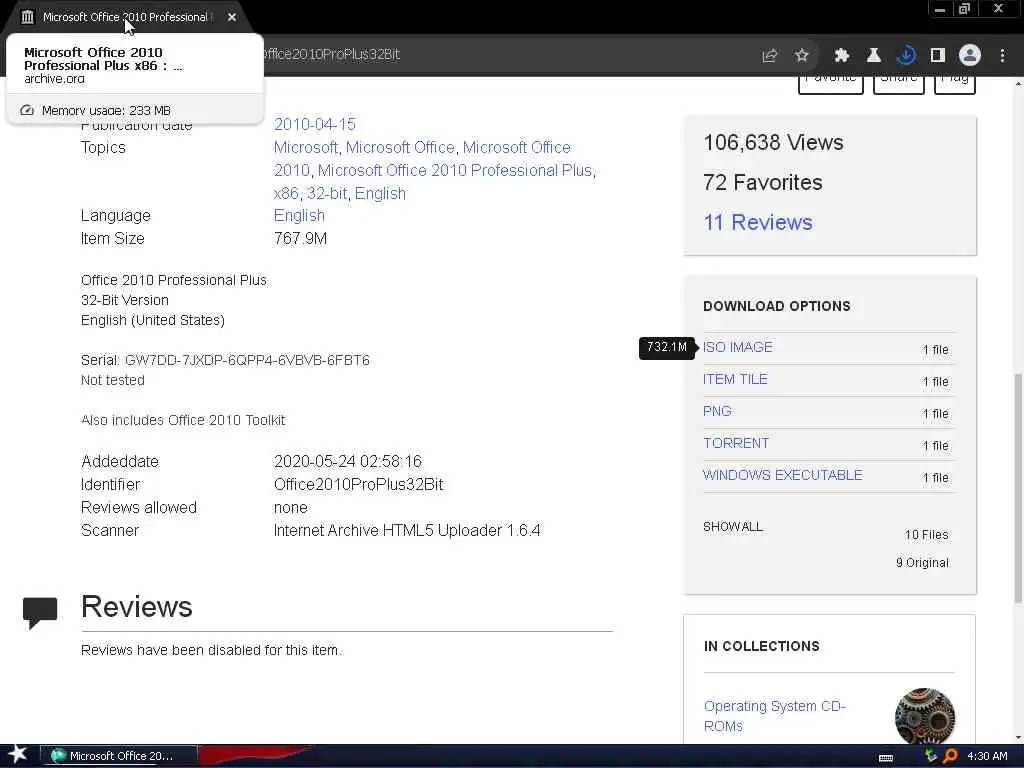Click Also includes Office 2010 Toolkit text

[x=183, y=421]
